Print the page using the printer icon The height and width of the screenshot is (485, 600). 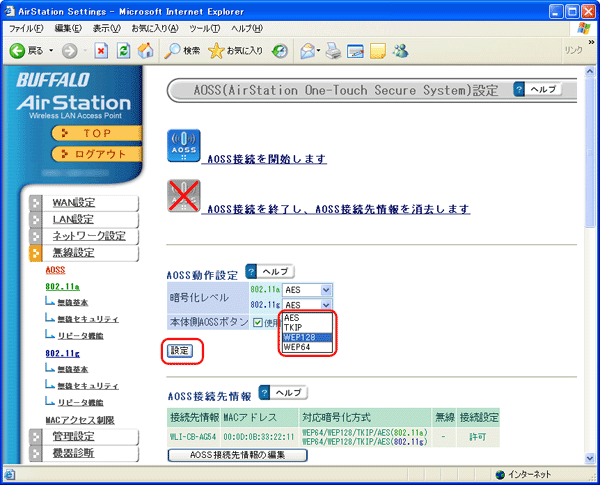tap(333, 51)
